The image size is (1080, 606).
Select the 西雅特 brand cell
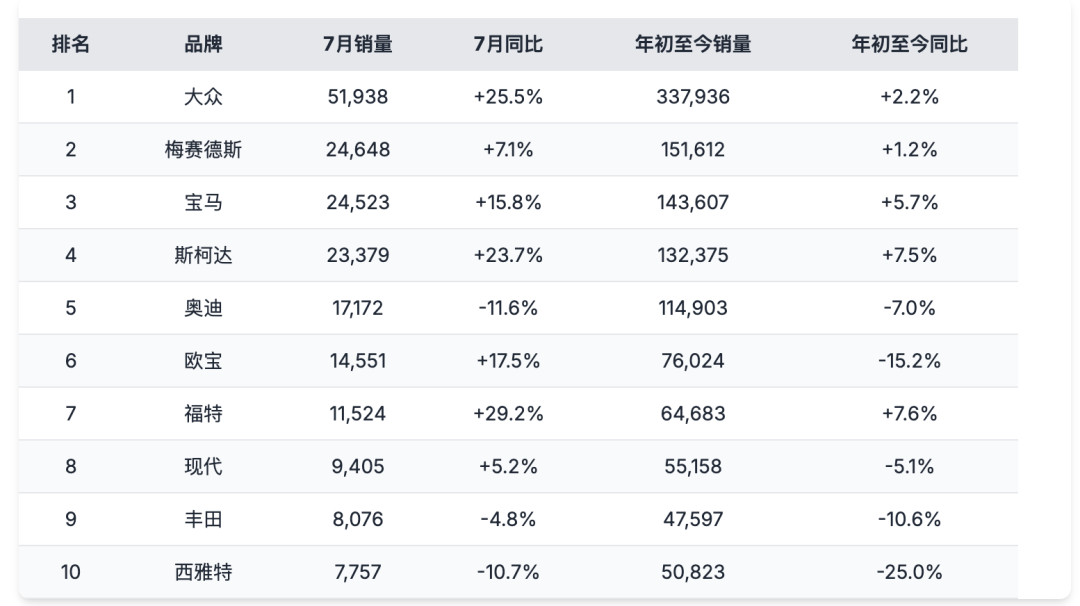pos(203,572)
